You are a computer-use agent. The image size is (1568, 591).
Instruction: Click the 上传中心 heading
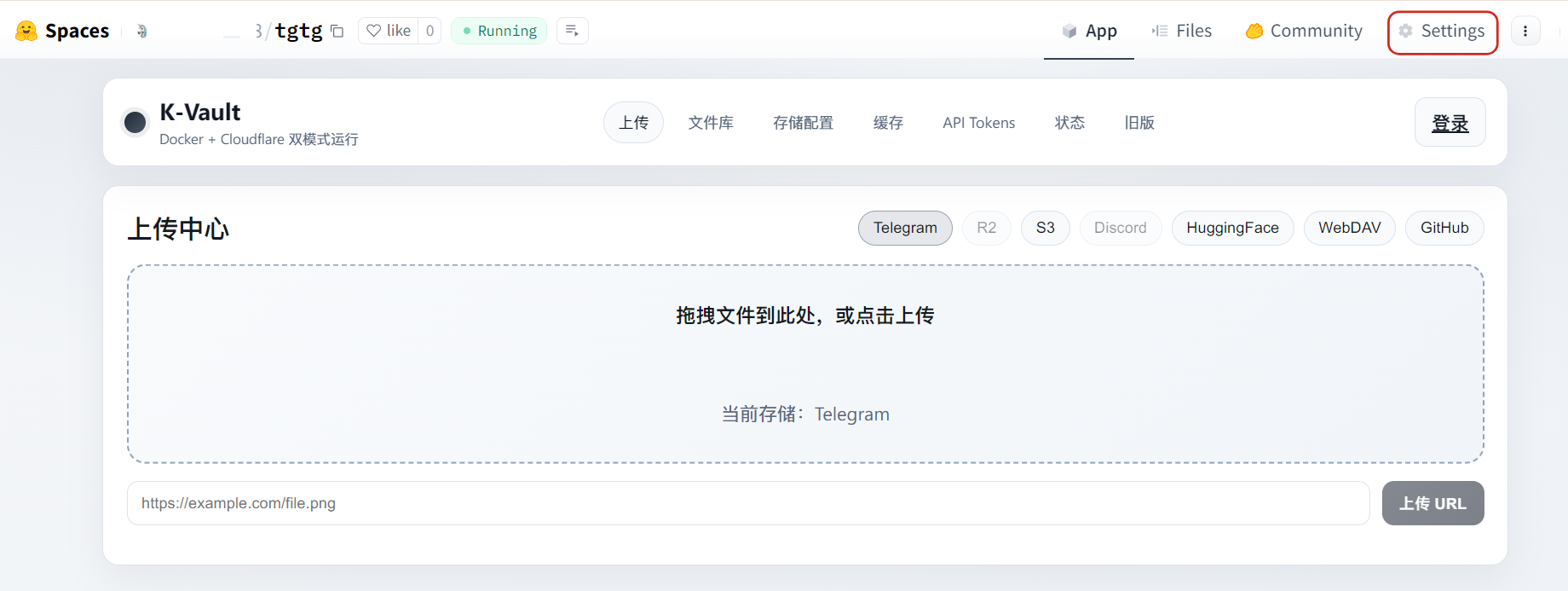[x=178, y=229]
